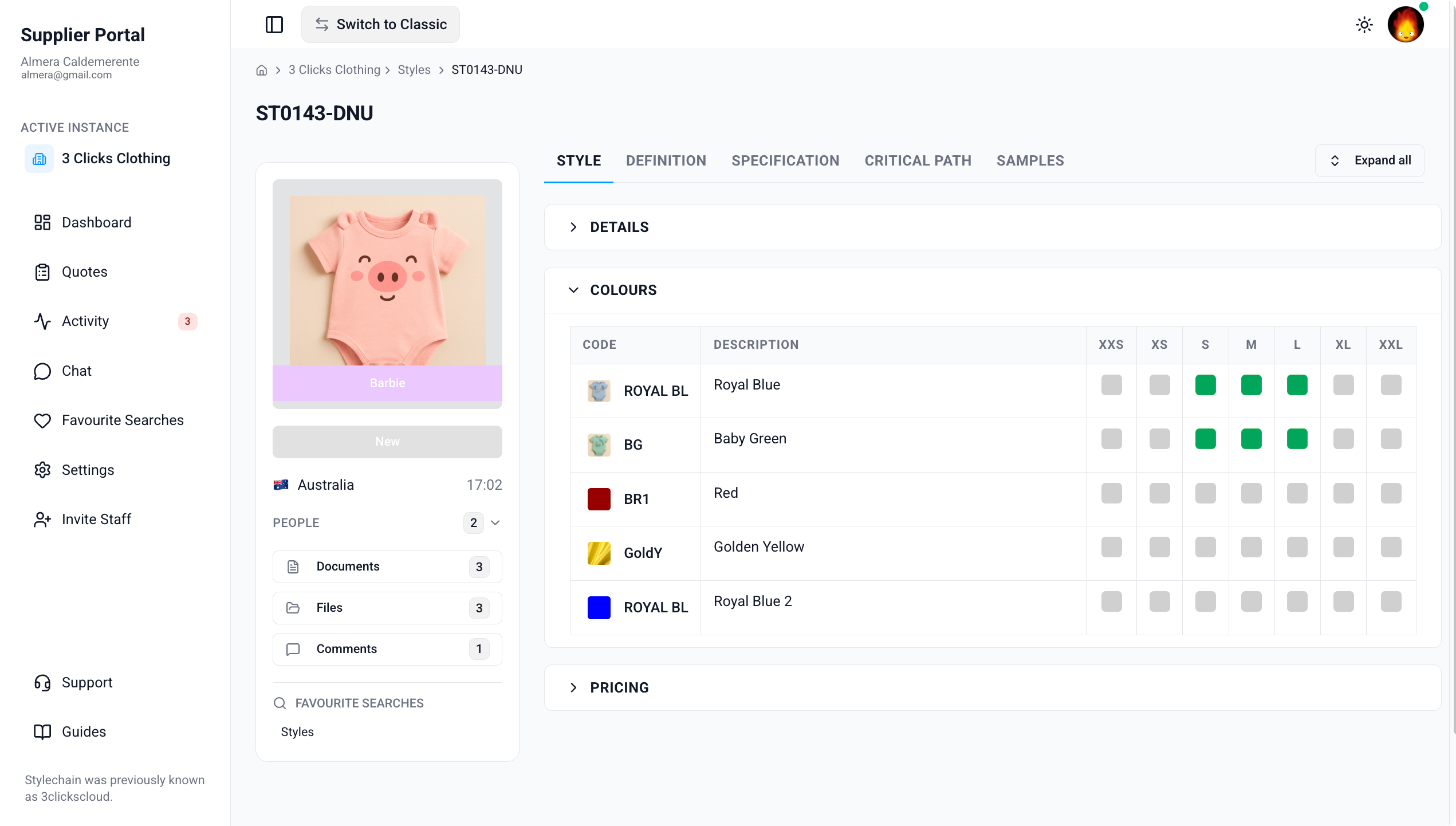Toggle size L for Royal Blue
The image size is (1456, 826).
[1297, 385]
